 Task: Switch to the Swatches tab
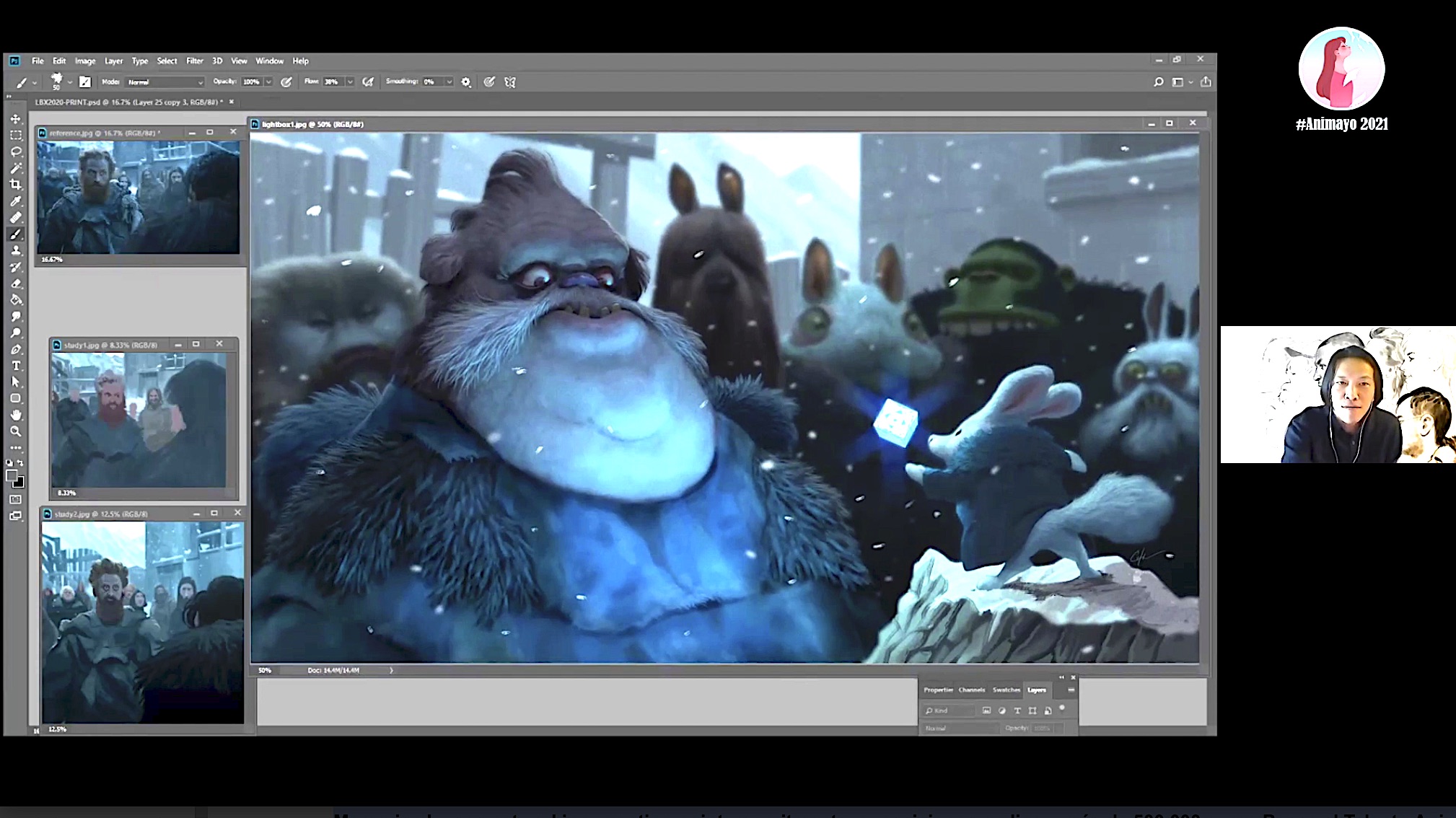[x=1007, y=690]
